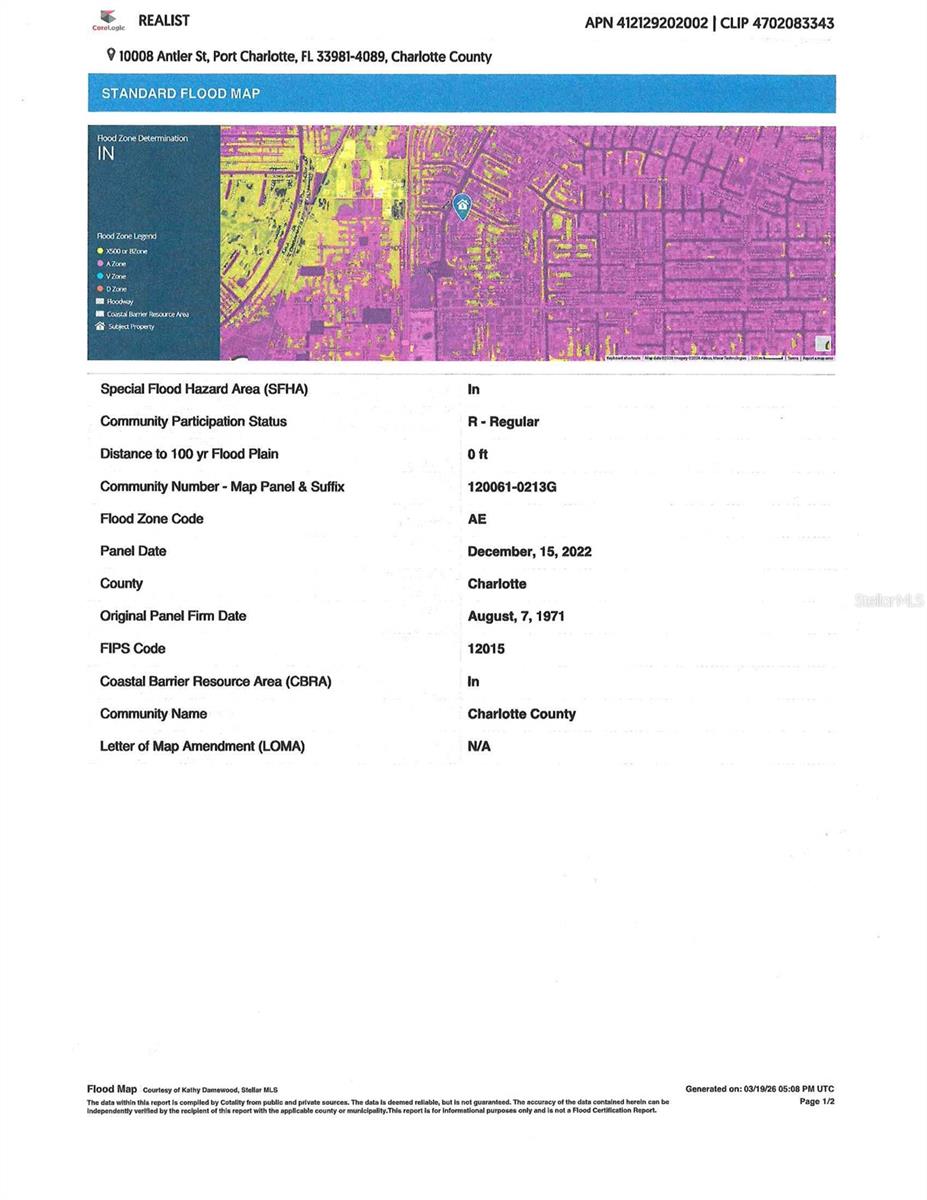Click the Terms link on the map
The width and height of the screenshot is (927, 1200).
[792, 357]
